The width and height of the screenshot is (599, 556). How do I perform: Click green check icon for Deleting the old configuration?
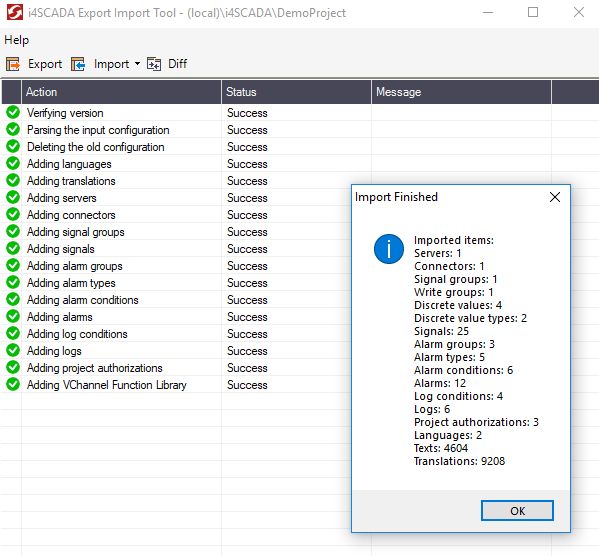tap(13, 146)
